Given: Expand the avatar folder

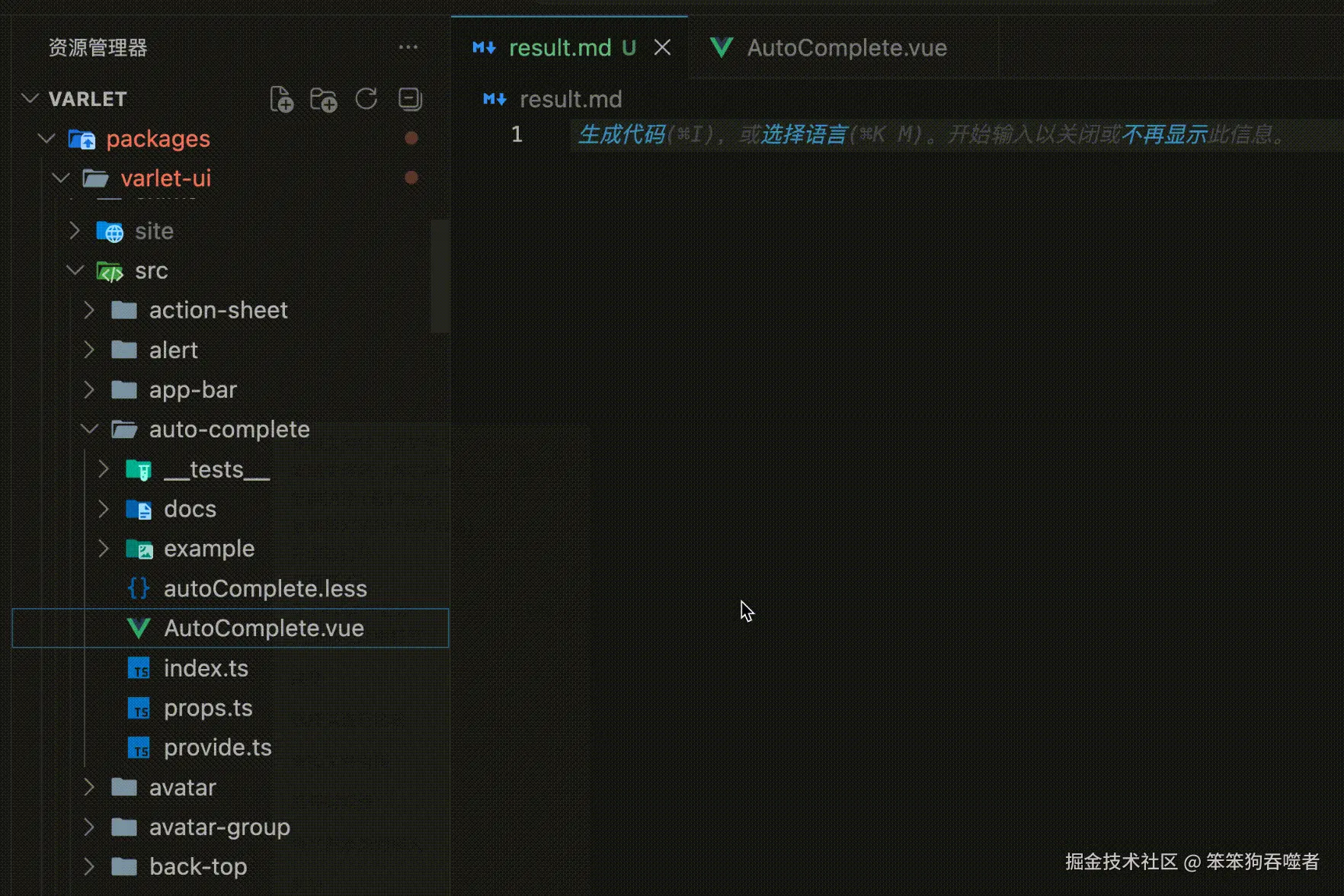Looking at the screenshot, I should coord(89,787).
